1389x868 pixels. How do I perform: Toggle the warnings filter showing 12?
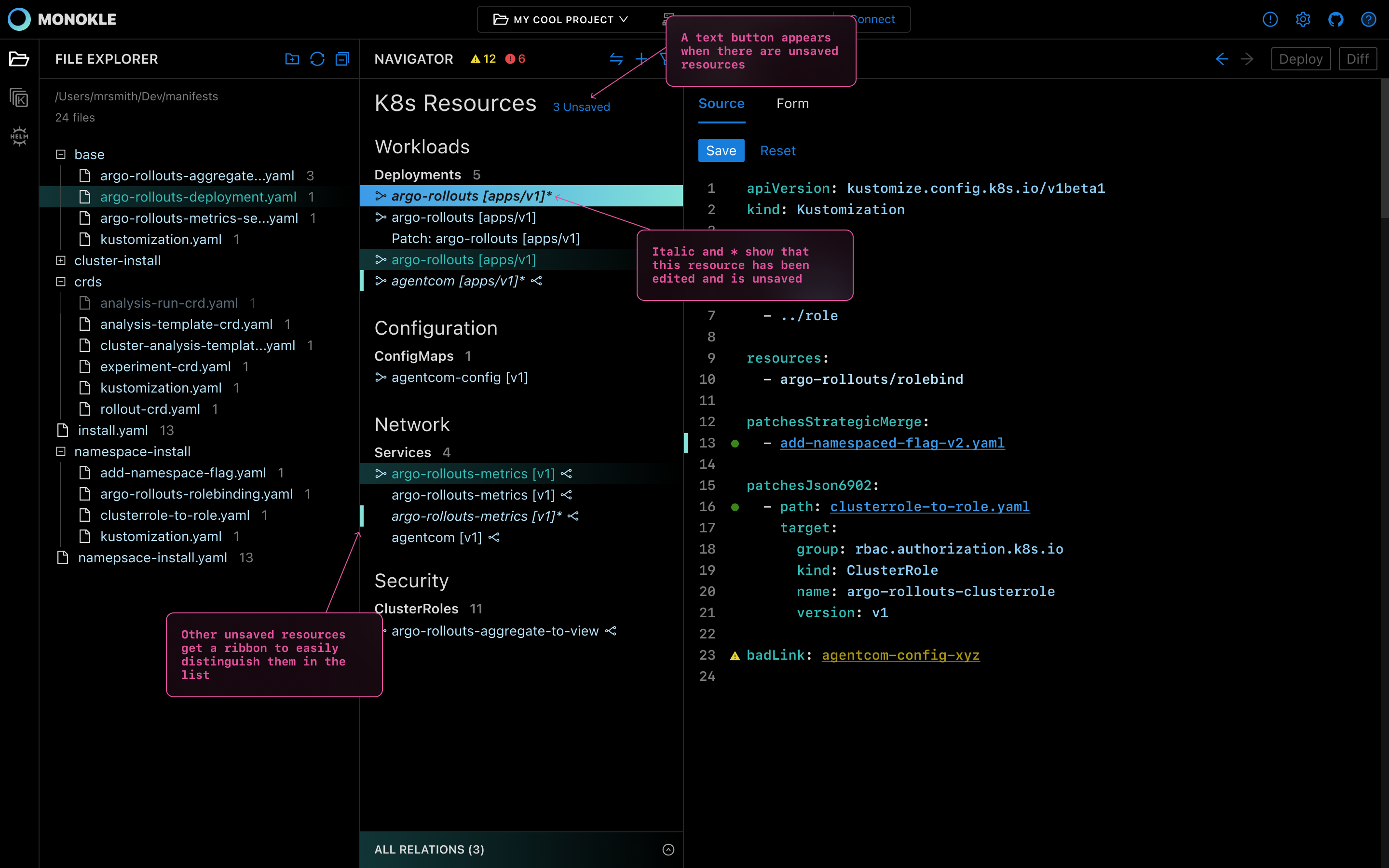tap(482, 58)
